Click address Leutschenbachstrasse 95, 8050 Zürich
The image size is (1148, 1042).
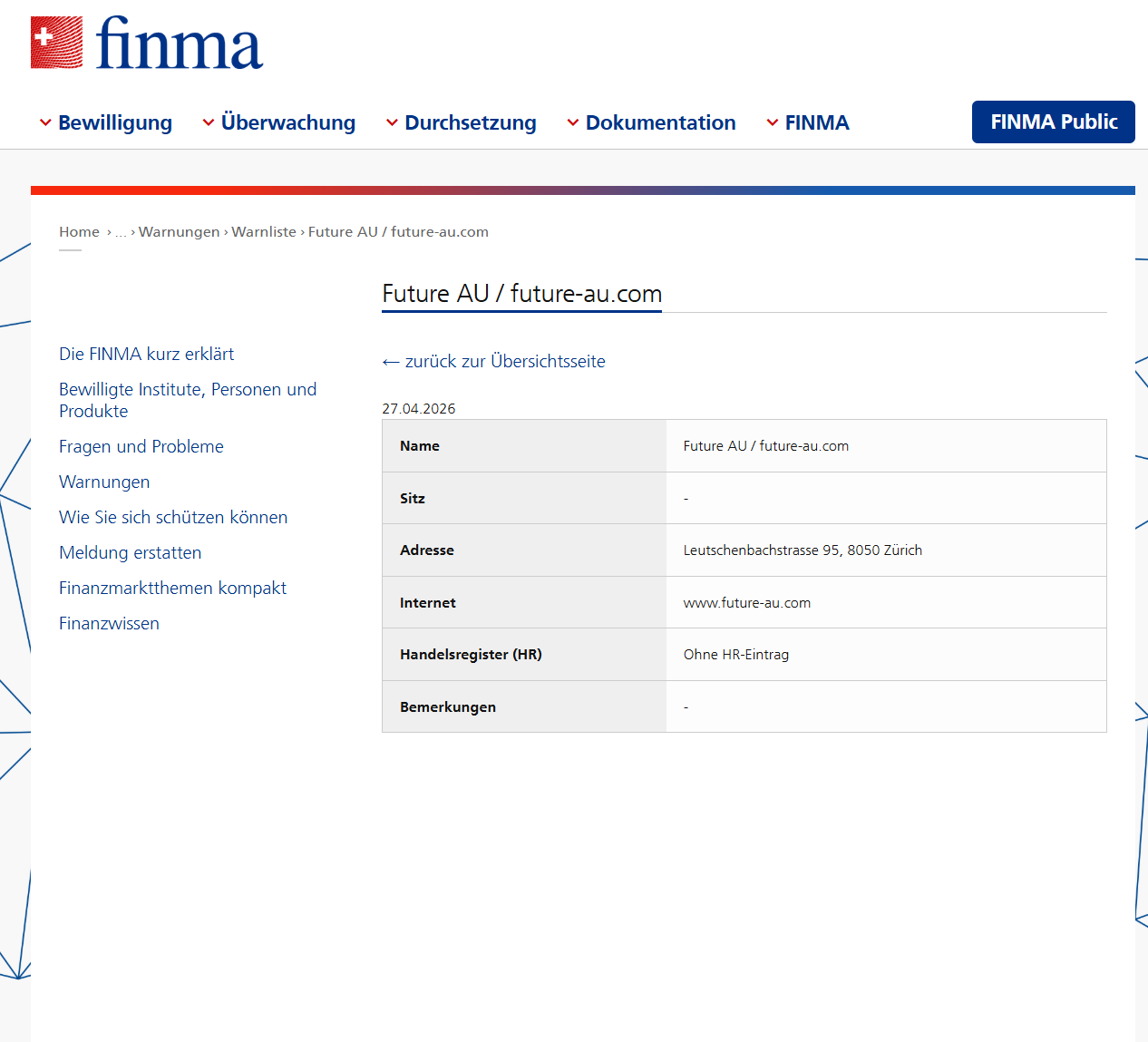pos(803,550)
